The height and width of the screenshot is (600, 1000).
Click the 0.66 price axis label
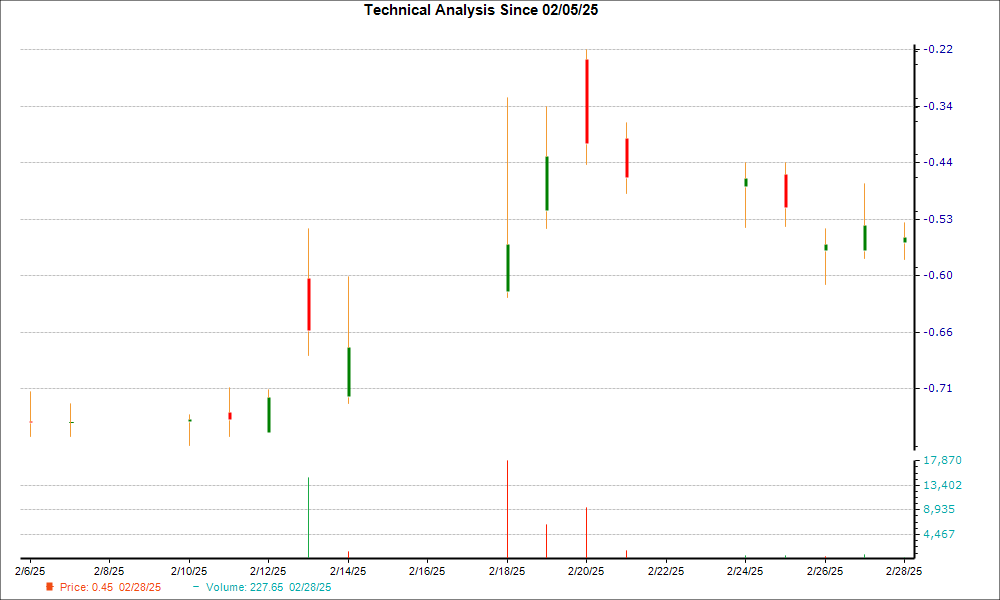pyautogui.click(x=941, y=332)
